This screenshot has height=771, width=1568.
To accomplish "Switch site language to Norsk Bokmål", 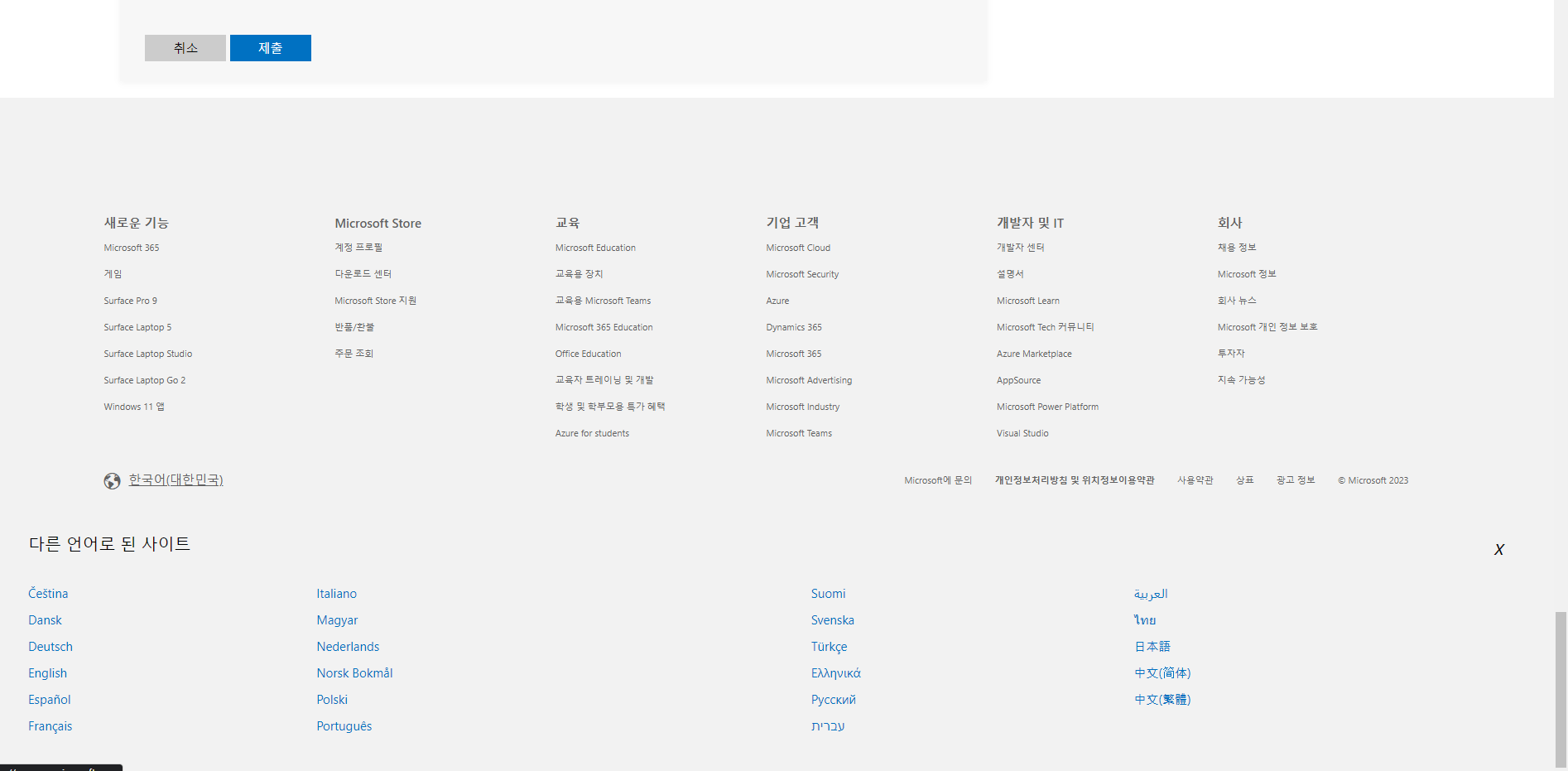I will (x=354, y=673).
